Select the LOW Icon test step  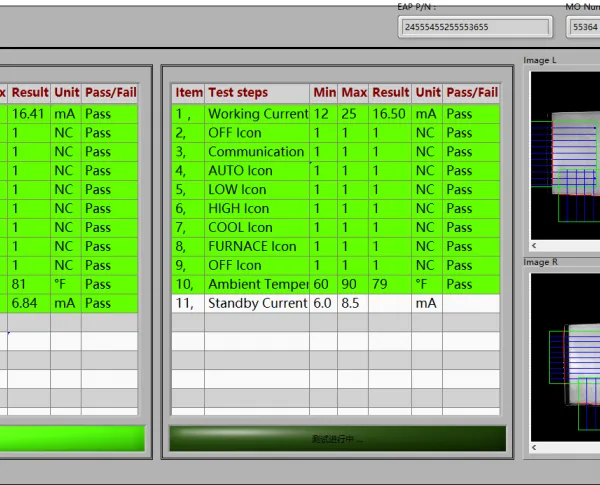click(x=257, y=189)
